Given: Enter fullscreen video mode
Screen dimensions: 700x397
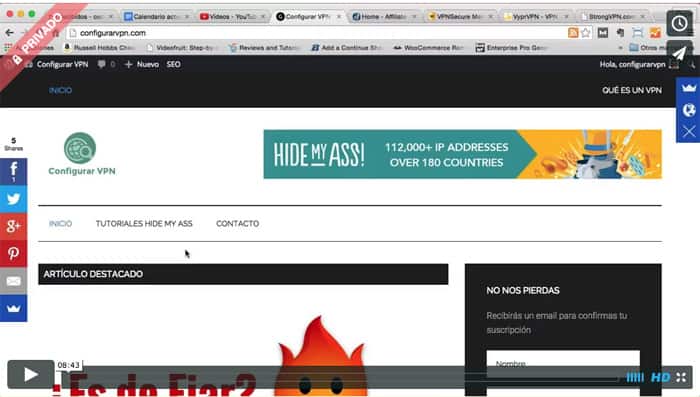Looking at the screenshot, I should point(681,378).
